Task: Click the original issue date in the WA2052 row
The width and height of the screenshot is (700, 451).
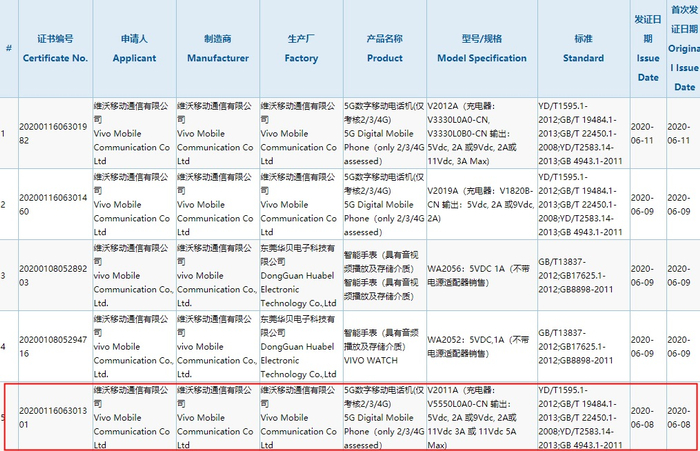Action: (x=683, y=347)
